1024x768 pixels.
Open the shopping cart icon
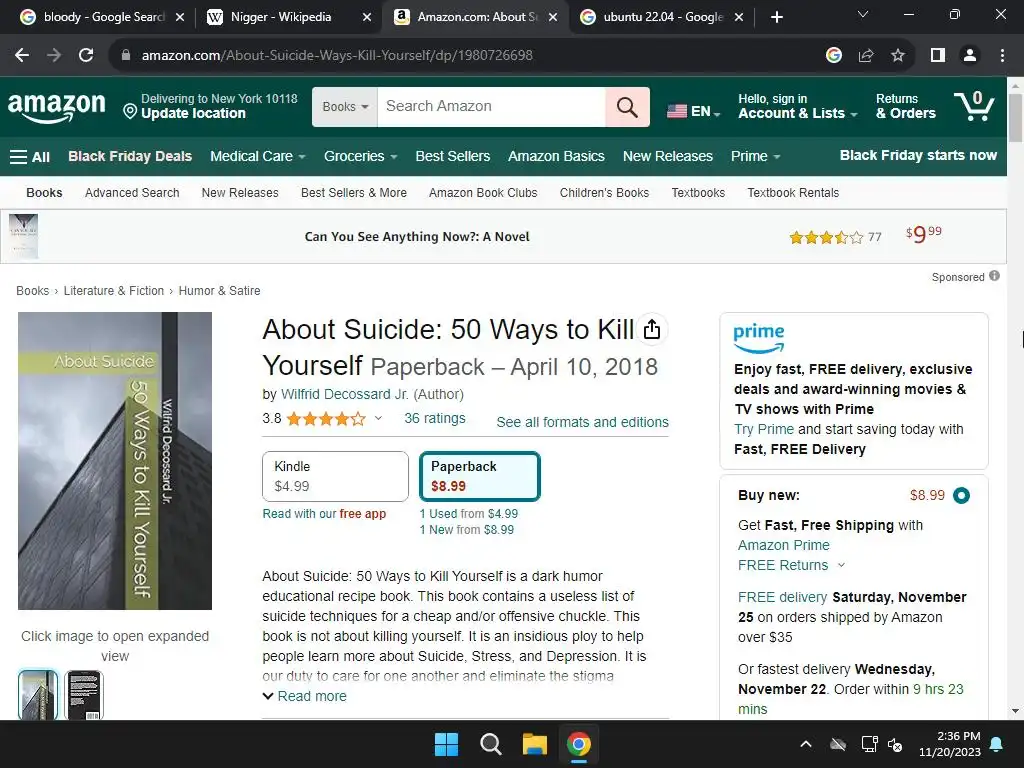(974, 106)
